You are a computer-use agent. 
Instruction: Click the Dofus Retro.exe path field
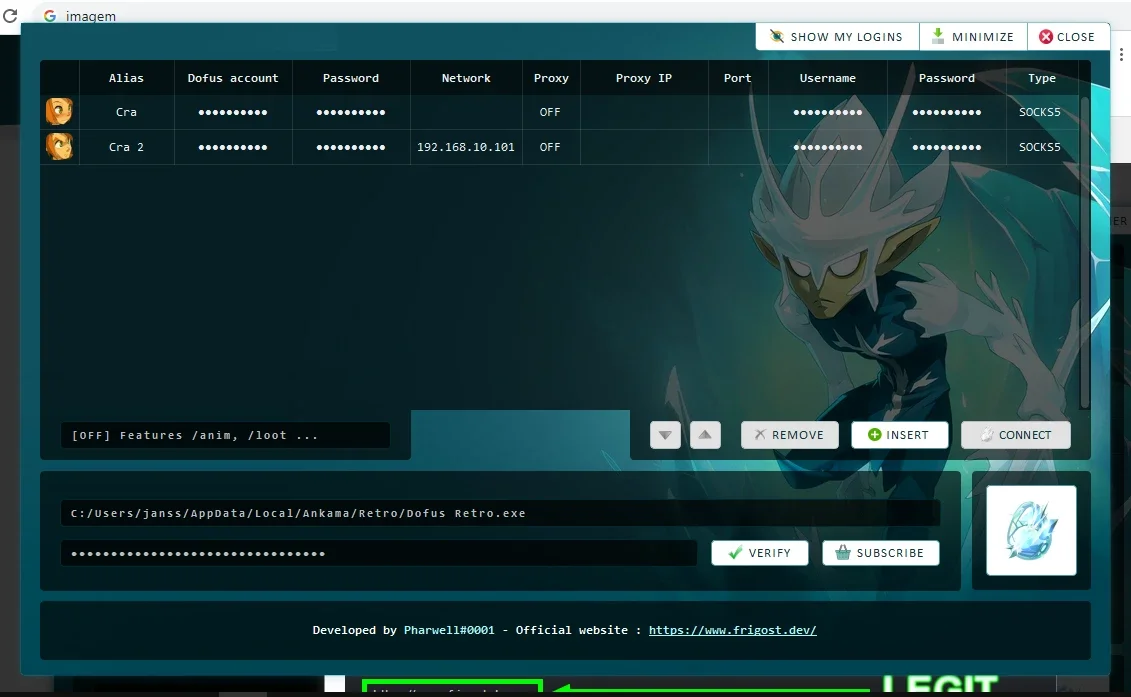click(501, 513)
